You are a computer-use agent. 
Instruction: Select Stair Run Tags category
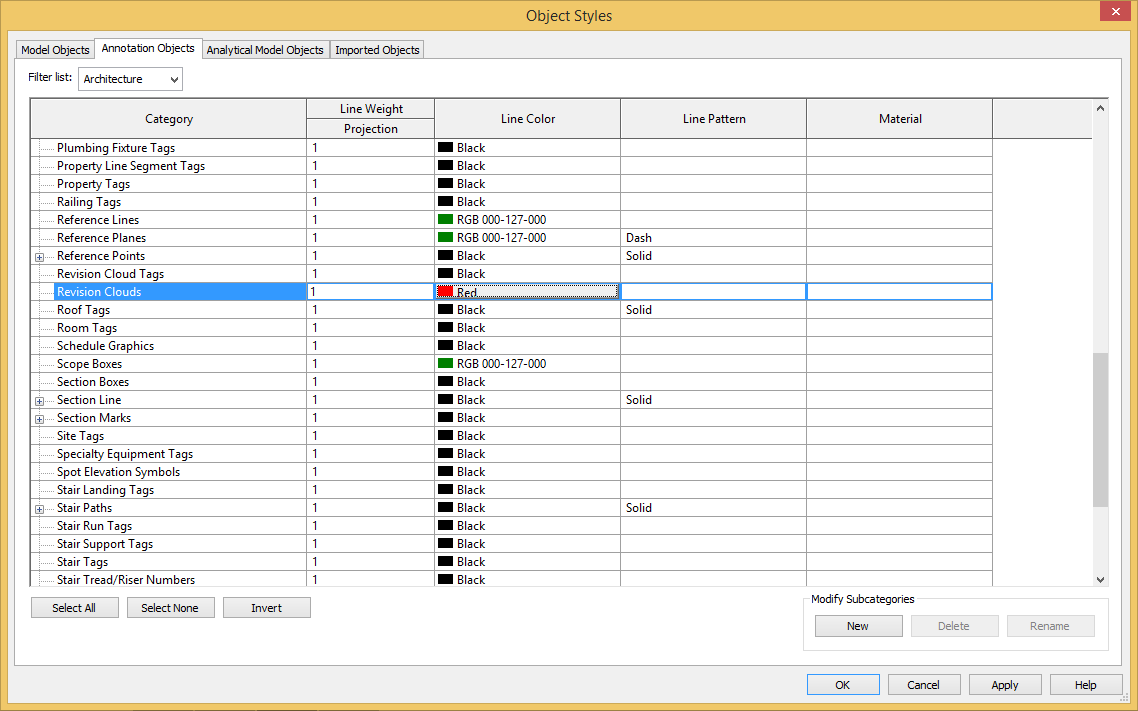pos(94,526)
